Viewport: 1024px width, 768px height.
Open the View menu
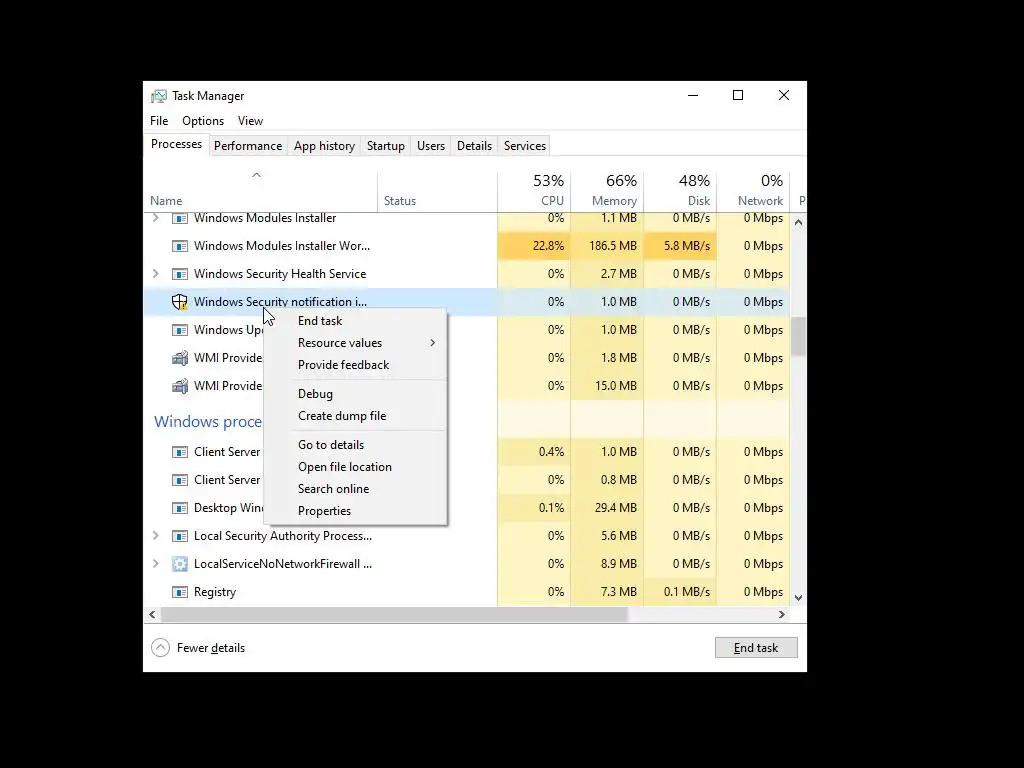tap(250, 121)
